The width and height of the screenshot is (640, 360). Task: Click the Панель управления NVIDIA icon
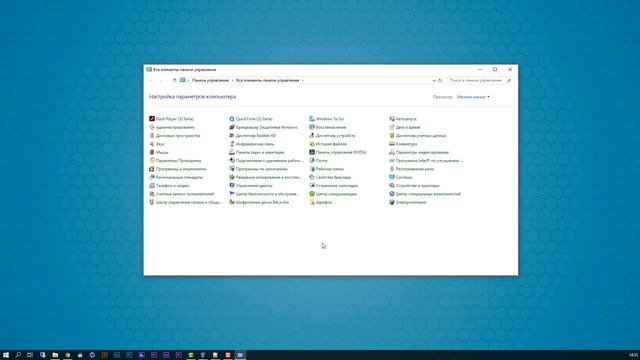312,152
